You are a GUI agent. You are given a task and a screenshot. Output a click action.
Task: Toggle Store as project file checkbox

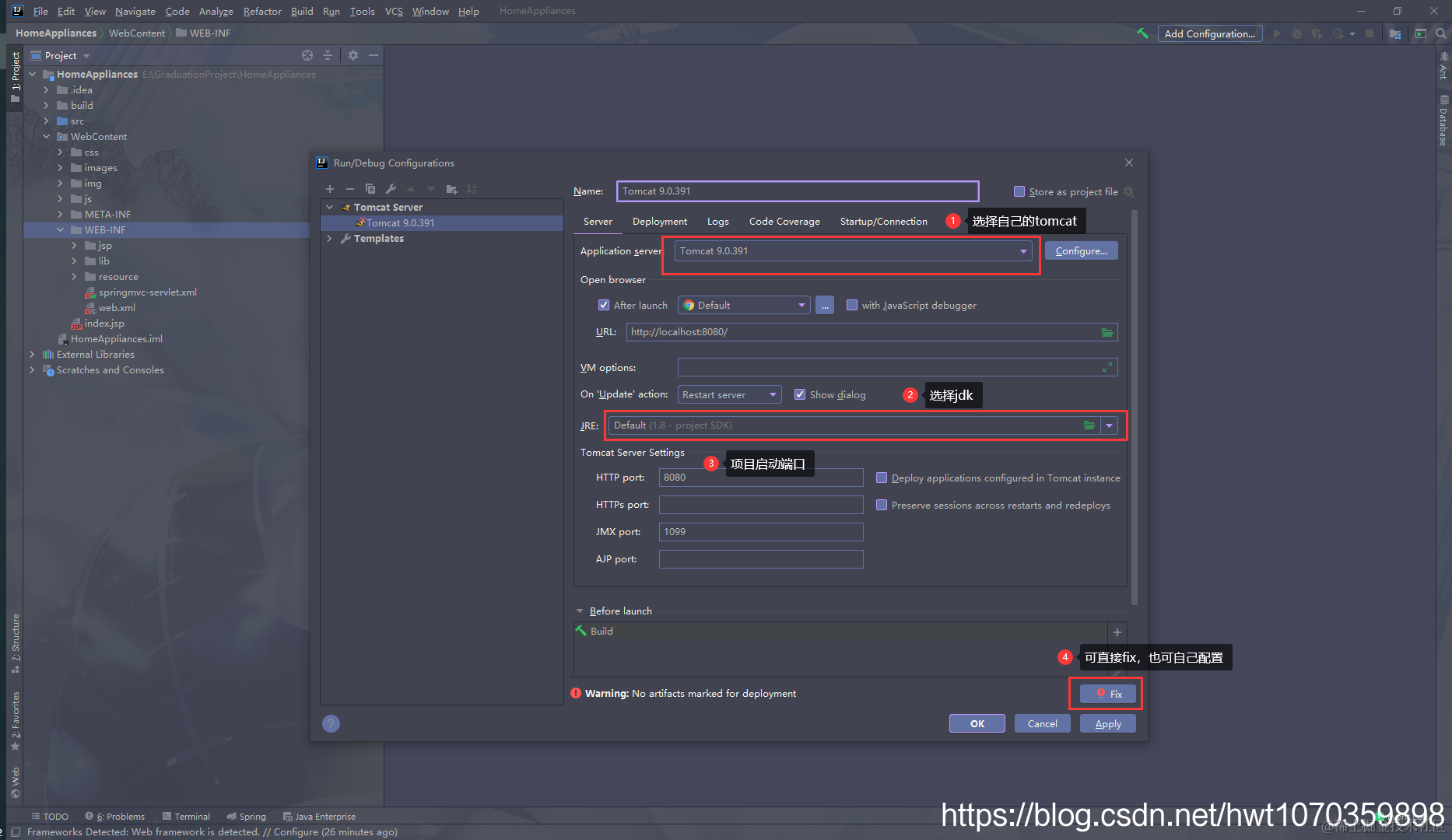pyautogui.click(x=1019, y=192)
